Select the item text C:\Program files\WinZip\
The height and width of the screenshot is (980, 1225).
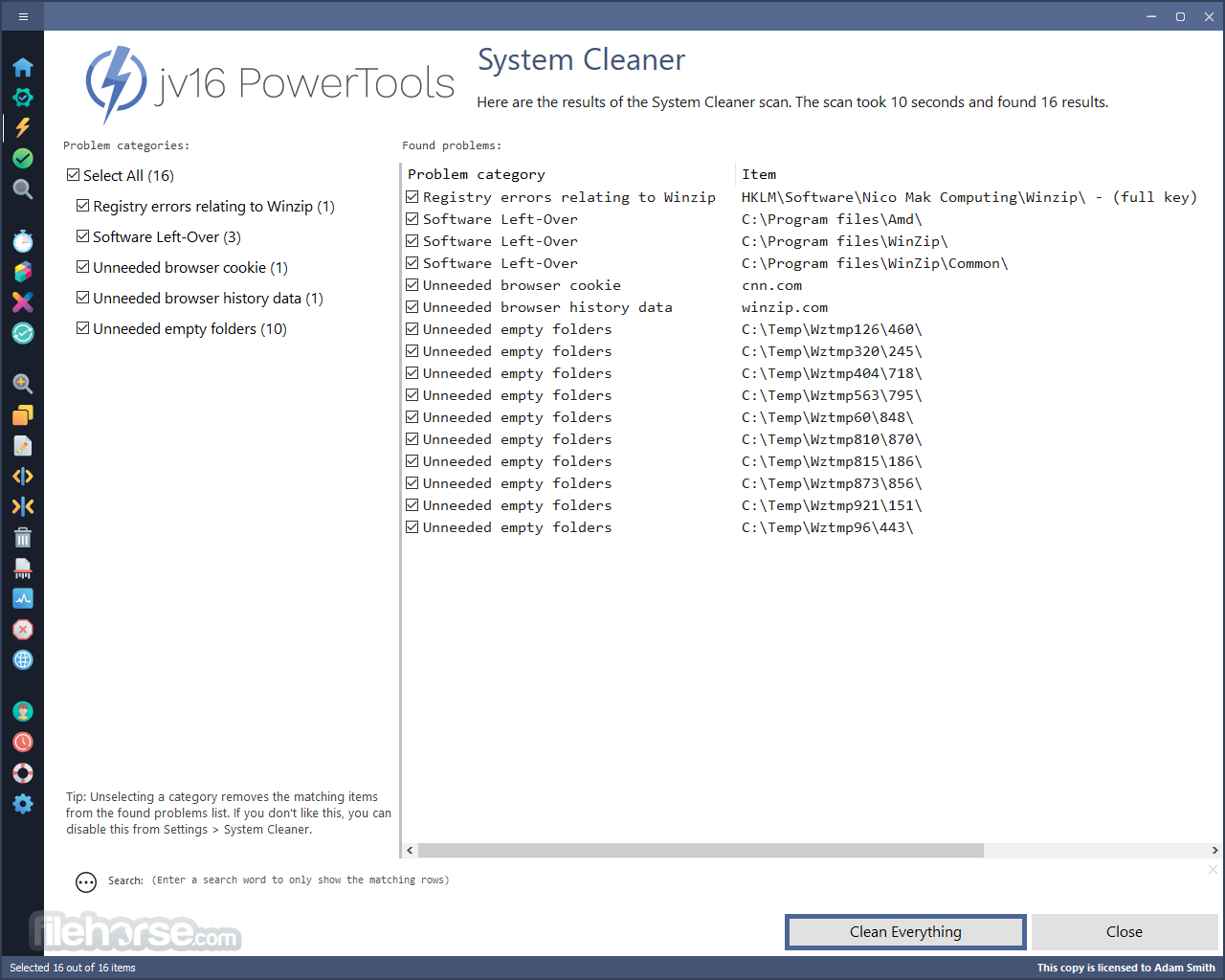click(x=844, y=241)
